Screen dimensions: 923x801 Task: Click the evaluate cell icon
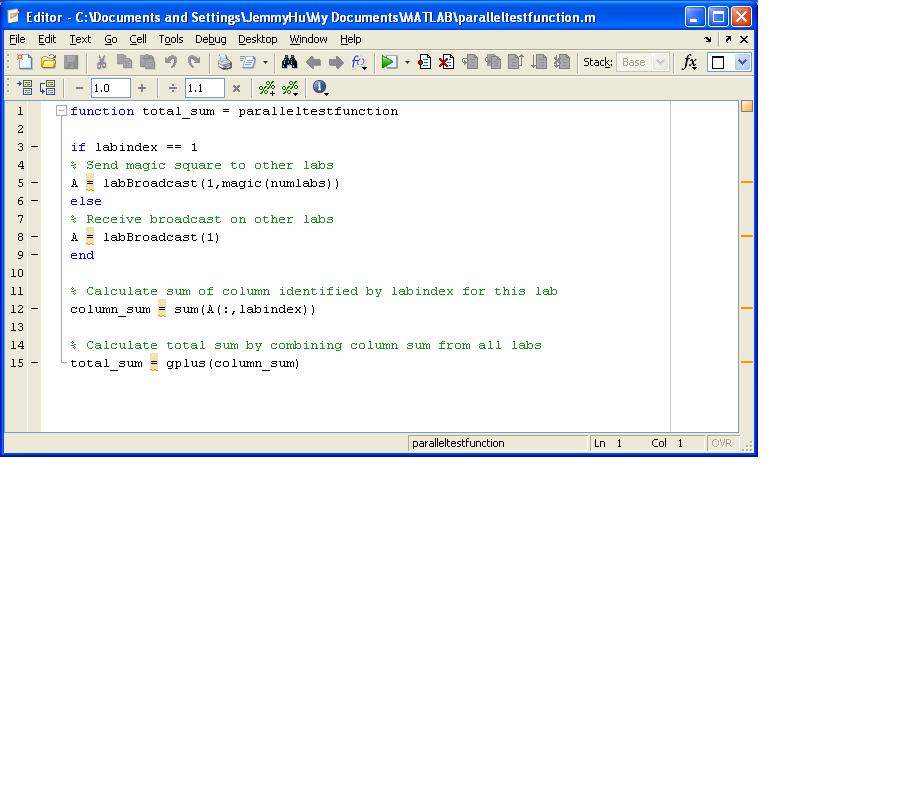[x=24, y=88]
